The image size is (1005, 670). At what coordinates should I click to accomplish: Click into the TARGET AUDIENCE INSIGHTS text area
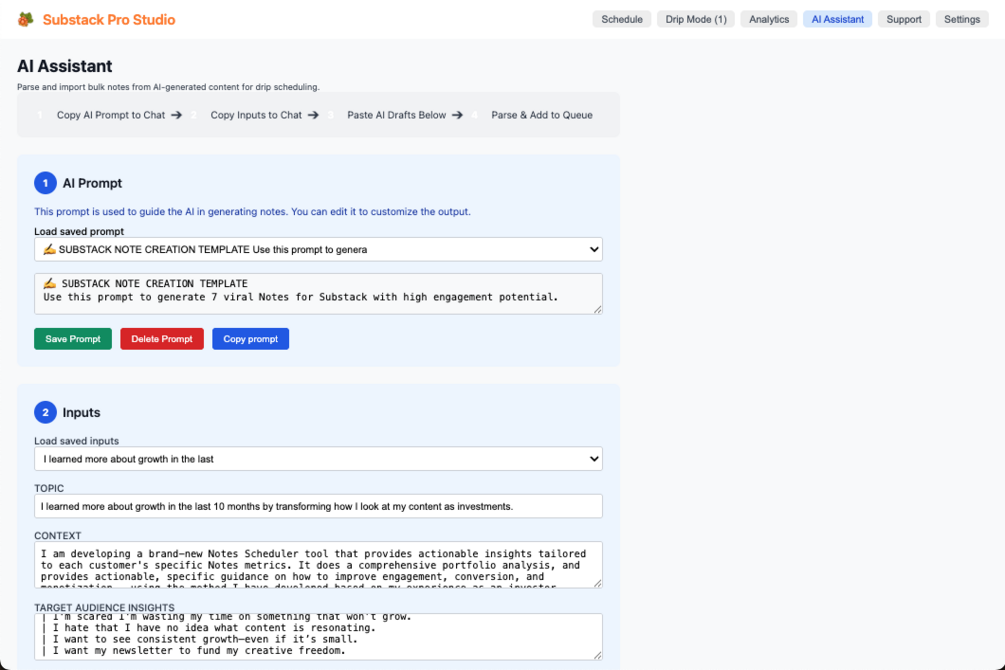coord(318,637)
